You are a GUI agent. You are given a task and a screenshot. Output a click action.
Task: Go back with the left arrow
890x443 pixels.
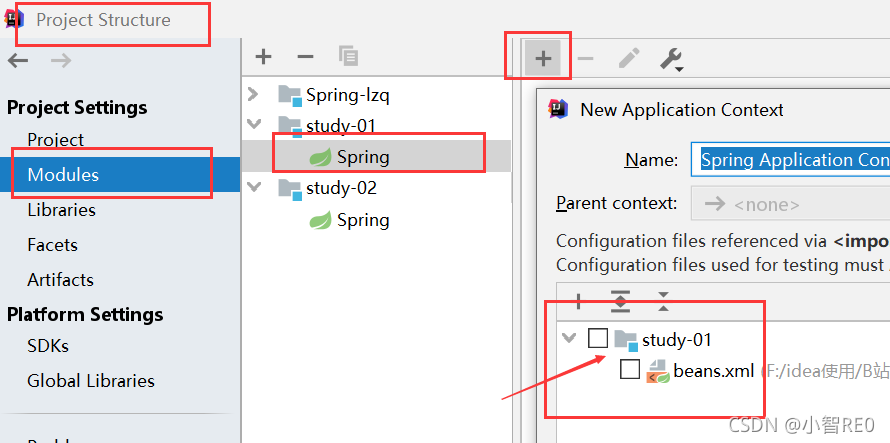pyautogui.click(x=18, y=61)
